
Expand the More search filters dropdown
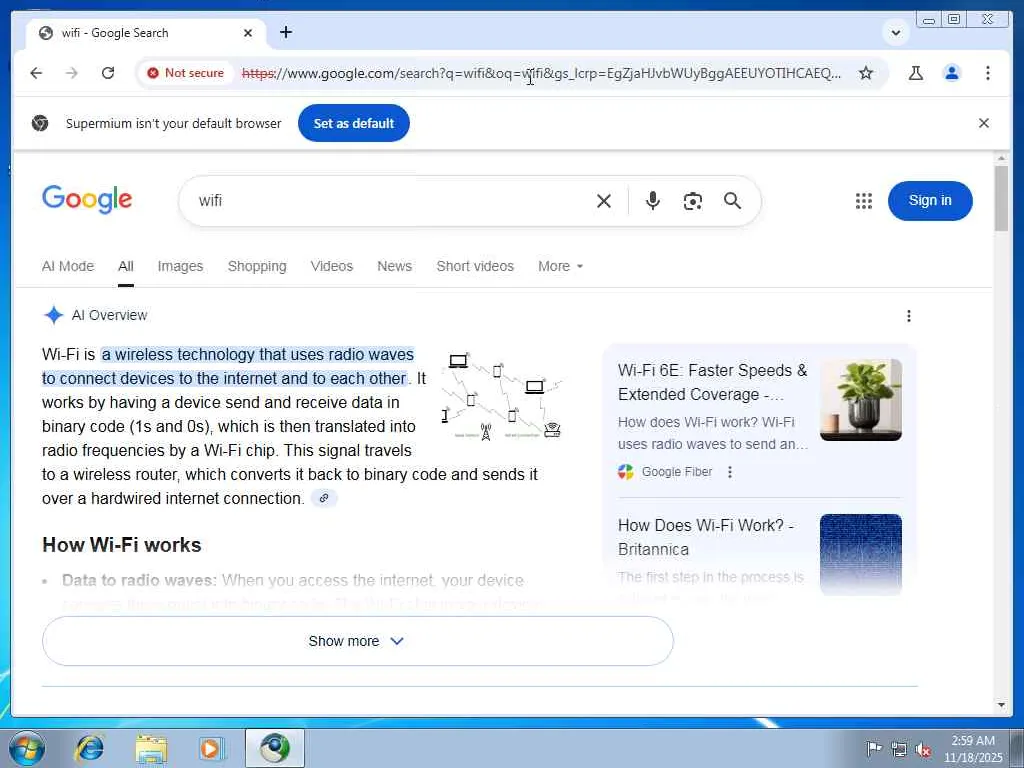[560, 266]
